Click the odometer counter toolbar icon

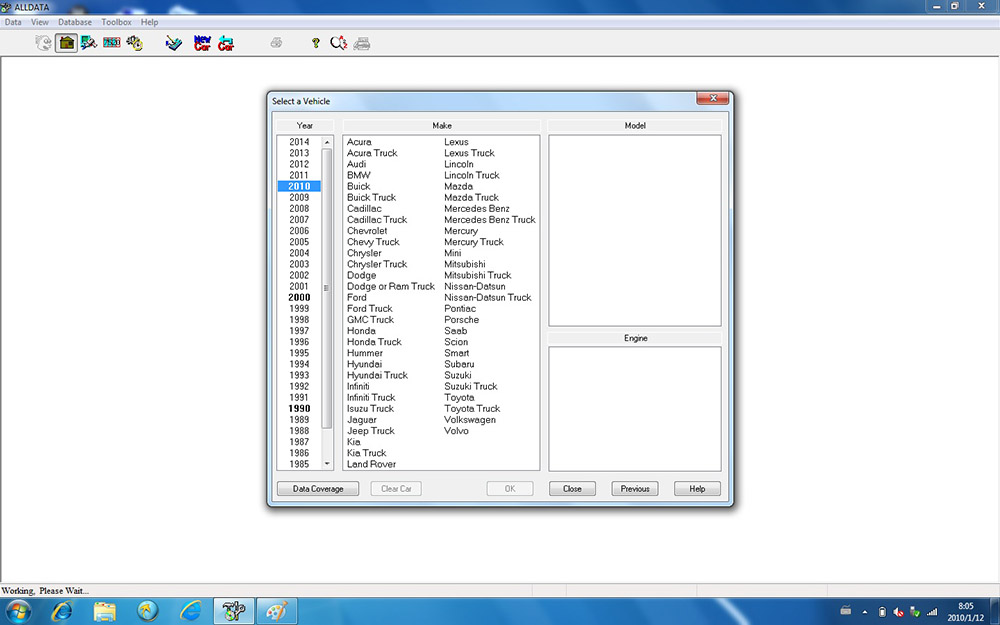click(x=112, y=43)
